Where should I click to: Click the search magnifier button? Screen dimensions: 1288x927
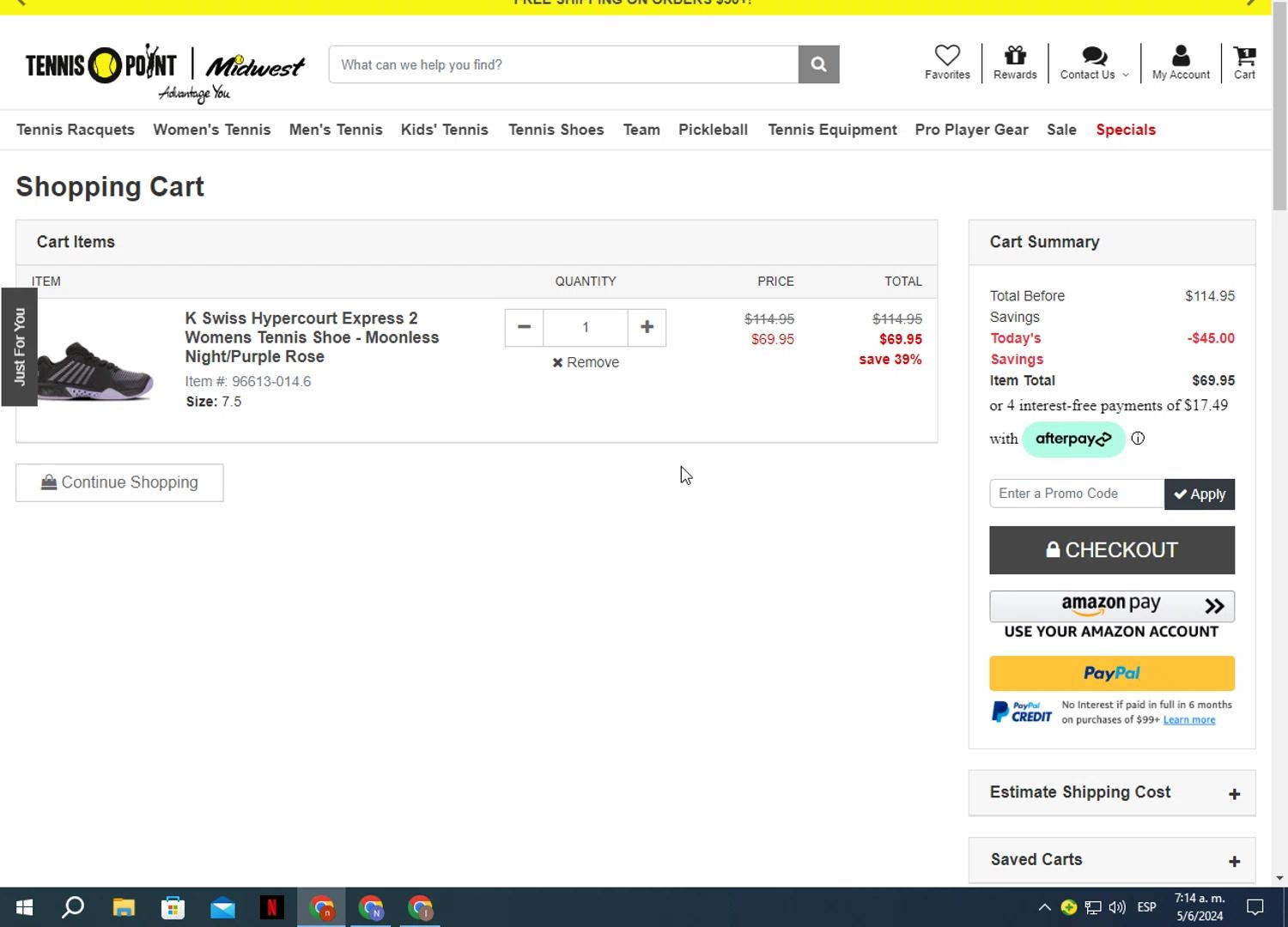pos(818,64)
